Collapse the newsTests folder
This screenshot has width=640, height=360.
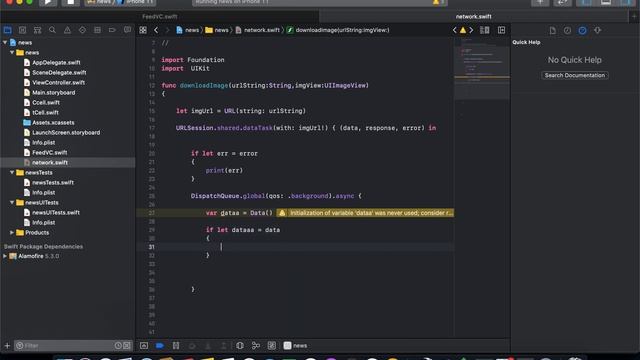click(12, 172)
